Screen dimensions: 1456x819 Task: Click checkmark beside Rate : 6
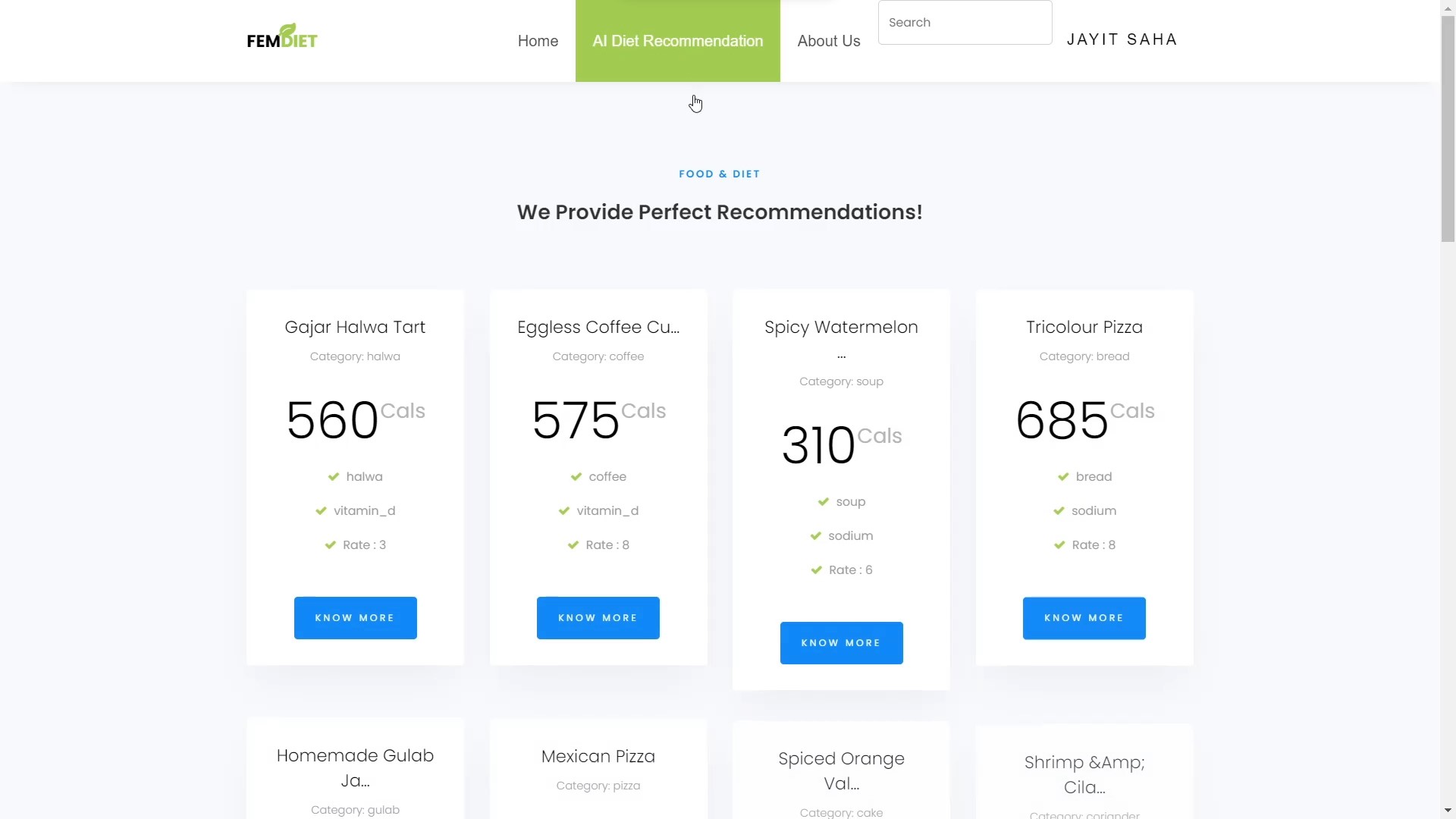pos(816,570)
